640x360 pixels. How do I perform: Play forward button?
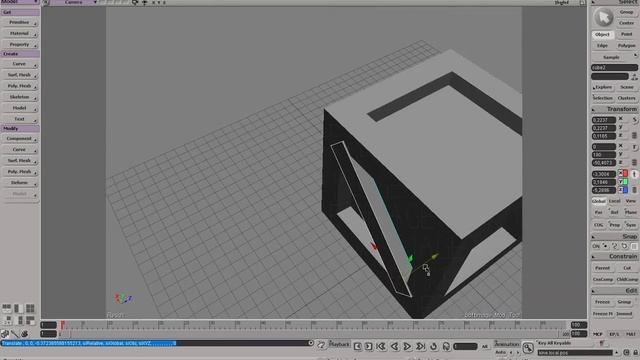point(407,347)
